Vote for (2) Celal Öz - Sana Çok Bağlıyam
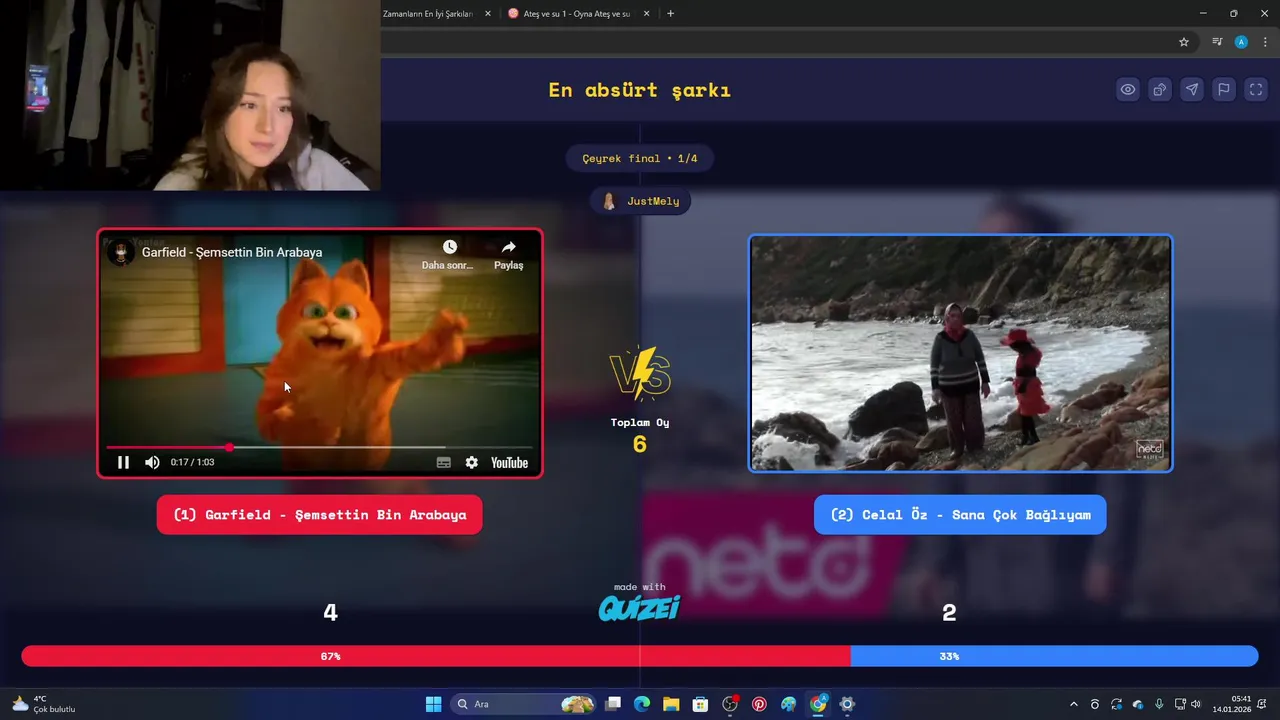 point(960,515)
